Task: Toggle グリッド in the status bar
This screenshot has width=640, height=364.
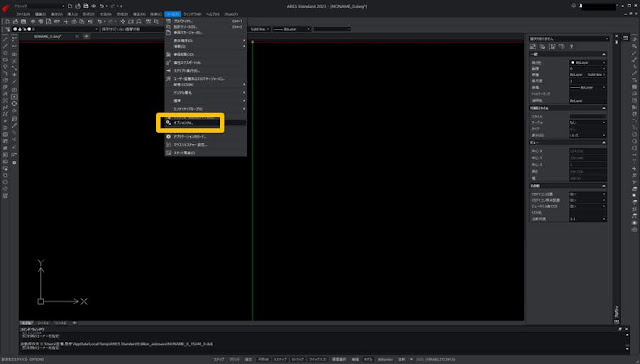Action: (x=234, y=360)
